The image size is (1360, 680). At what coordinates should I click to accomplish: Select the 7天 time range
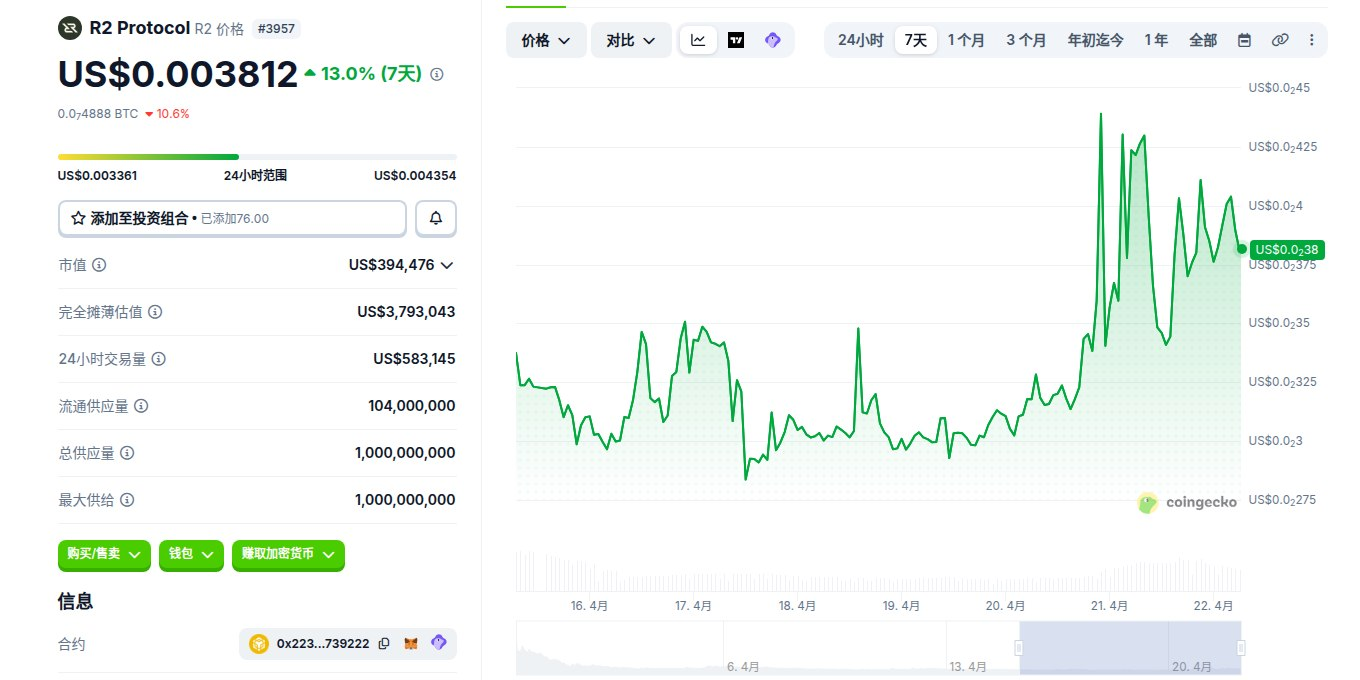click(916, 40)
